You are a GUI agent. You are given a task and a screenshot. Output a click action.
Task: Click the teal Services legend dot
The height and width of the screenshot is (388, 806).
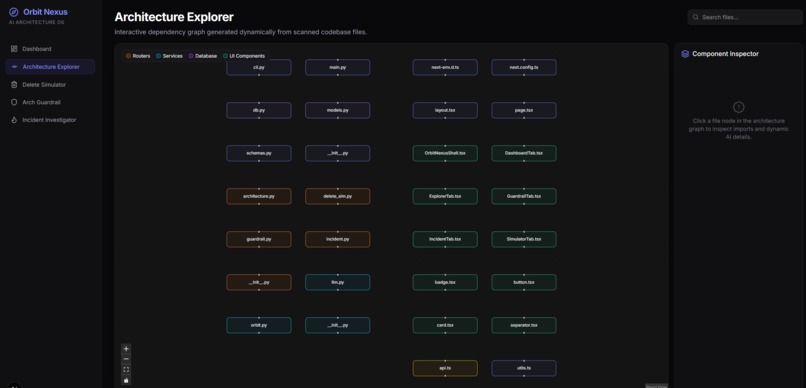[158, 56]
